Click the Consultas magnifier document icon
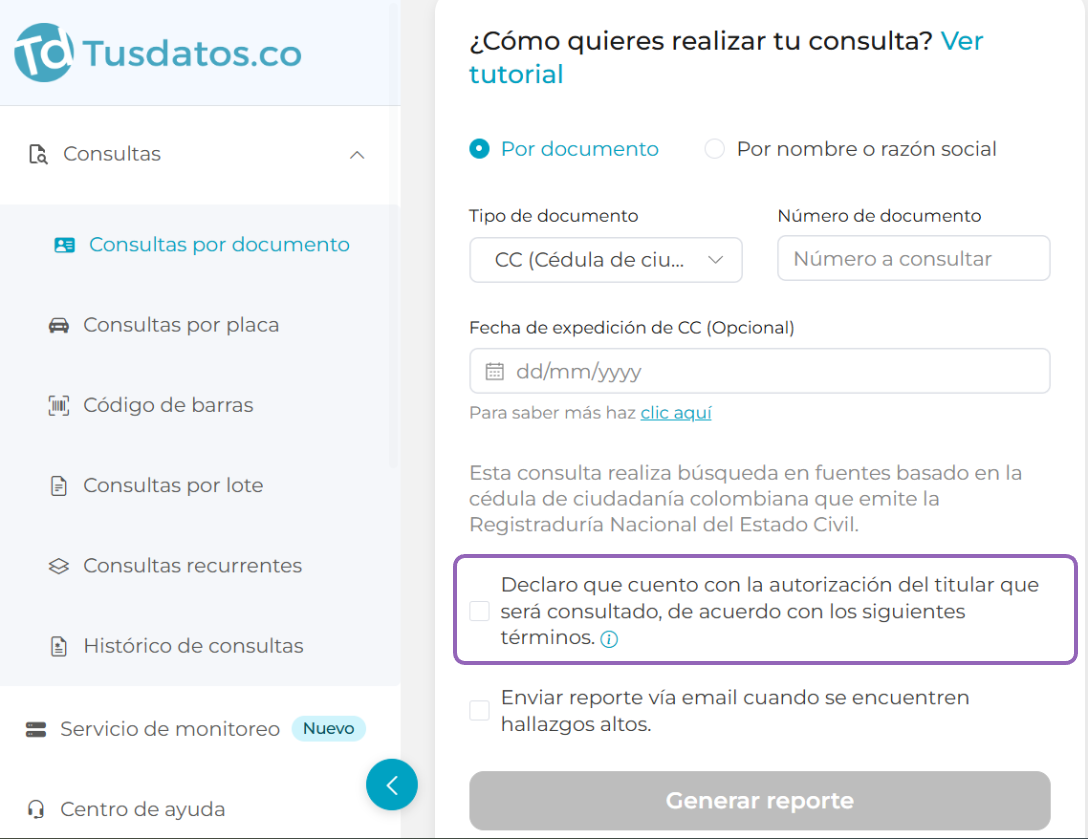Viewport: 1088px width, 839px height. click(37, 154)
